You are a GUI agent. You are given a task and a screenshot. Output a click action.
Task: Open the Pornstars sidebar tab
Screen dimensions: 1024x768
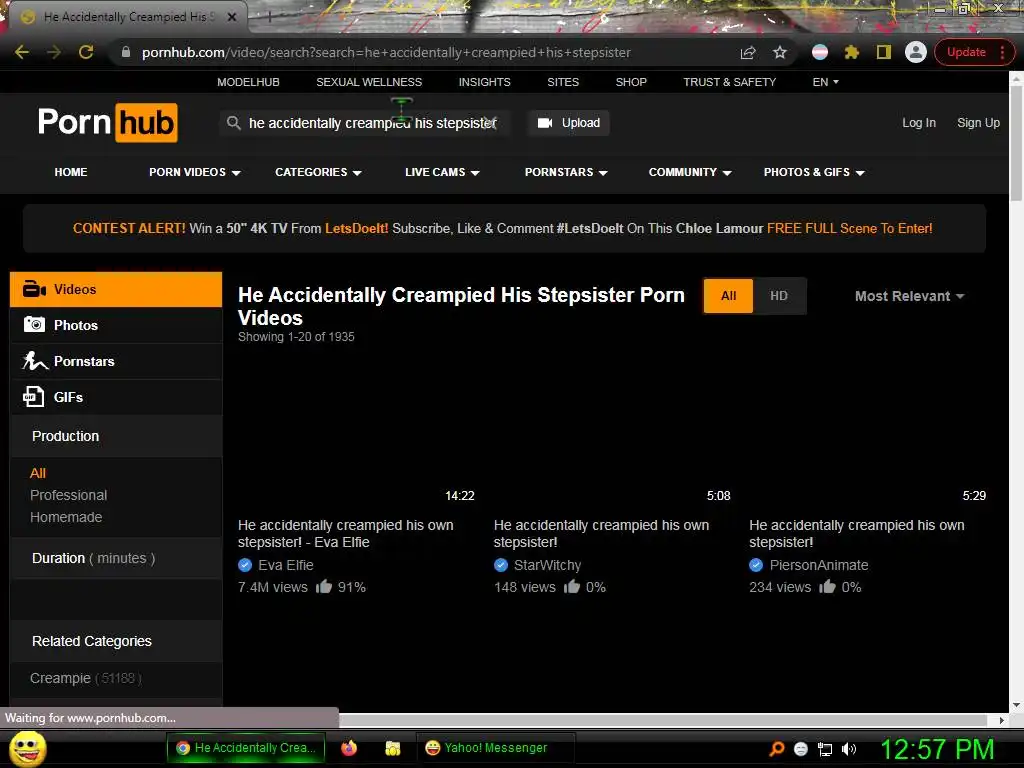click(116, 361)
